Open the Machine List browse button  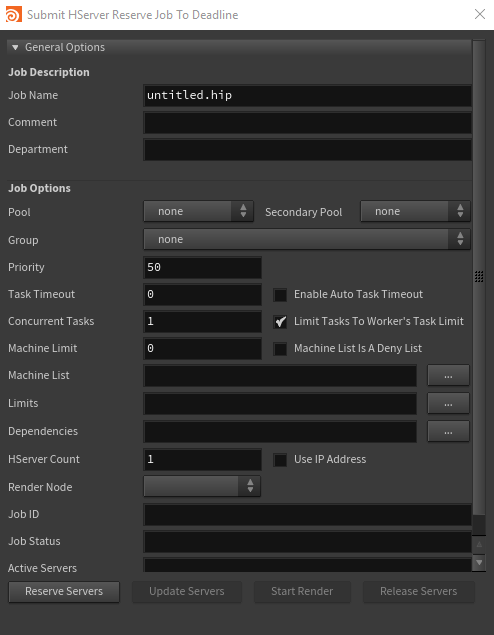click(448, 375)
